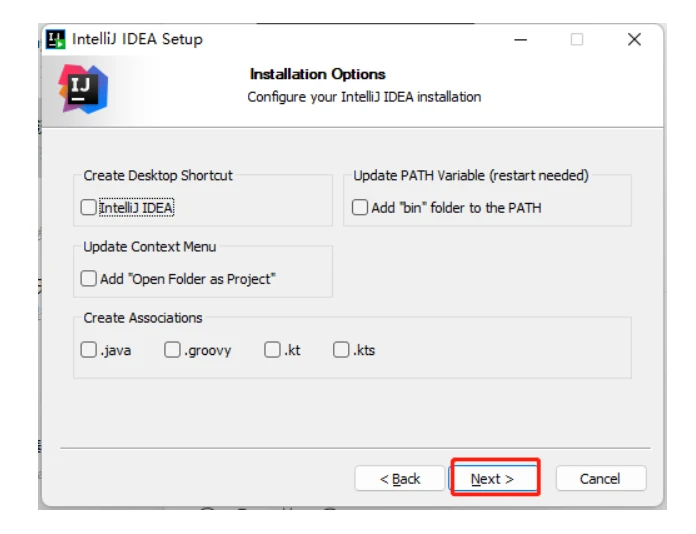The width and height of the screenshot is (696, 534).
Task: Check Add "bin" folder to the PATH
Action: point(360,208)
